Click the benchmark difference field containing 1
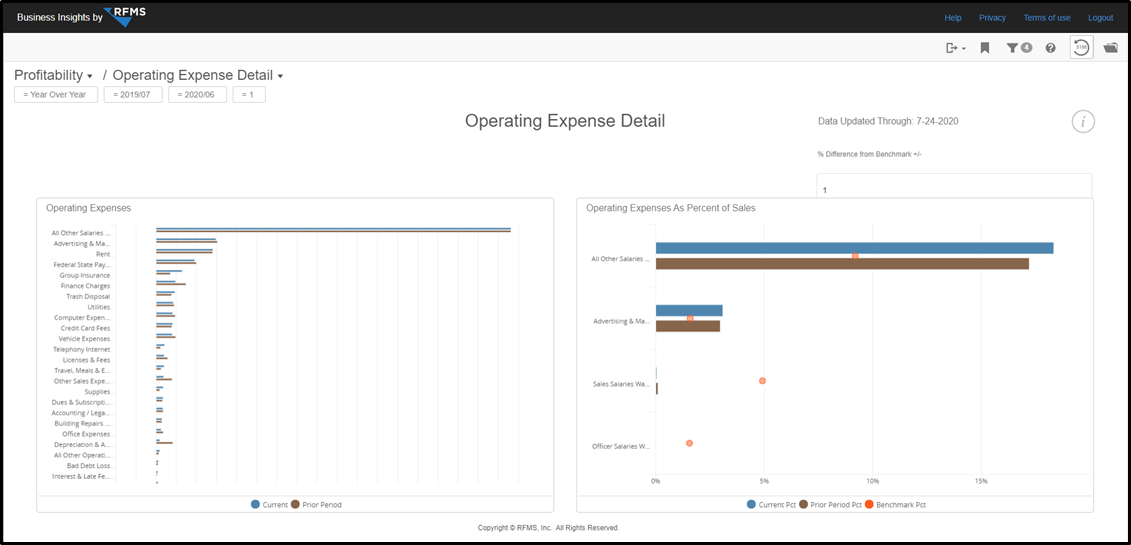This screenshot has width=1131, height=545. [x=954, y=186]
